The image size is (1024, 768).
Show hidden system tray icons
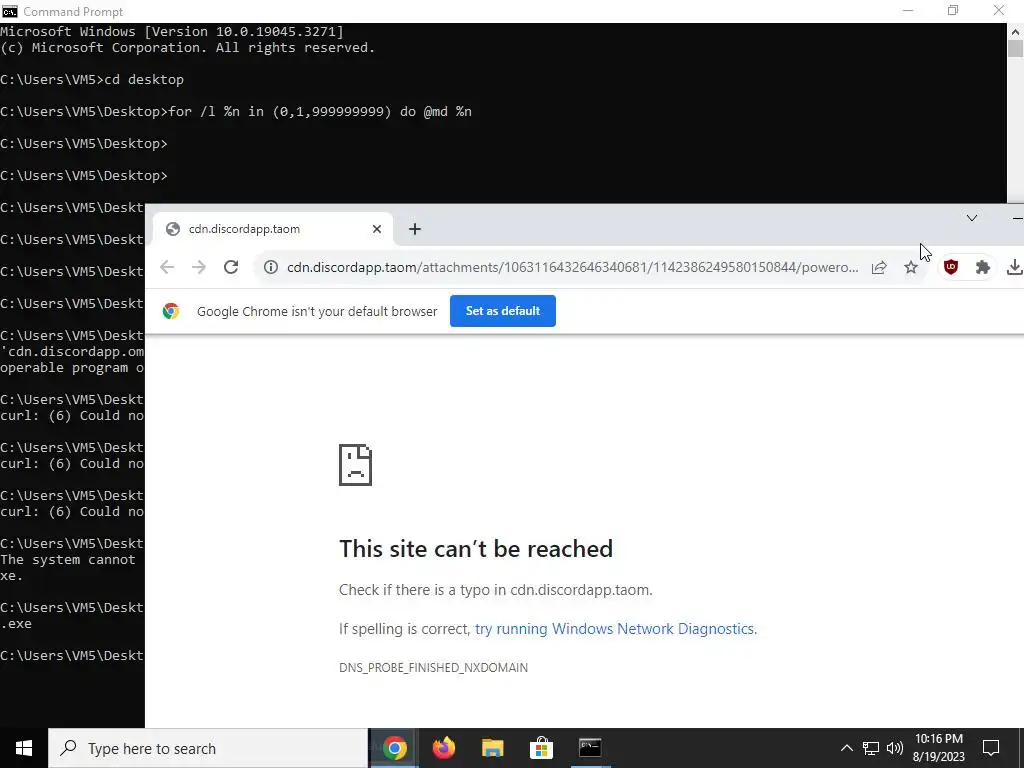[846, 748]
